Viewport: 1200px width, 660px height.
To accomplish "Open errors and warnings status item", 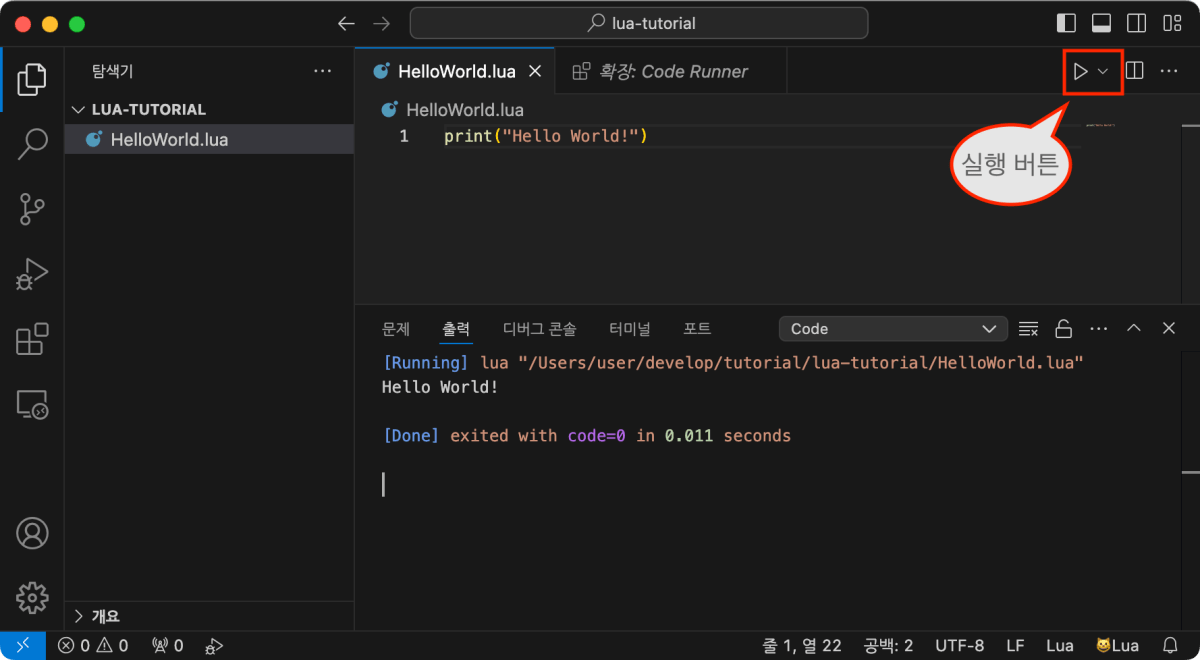I will 93,646.
